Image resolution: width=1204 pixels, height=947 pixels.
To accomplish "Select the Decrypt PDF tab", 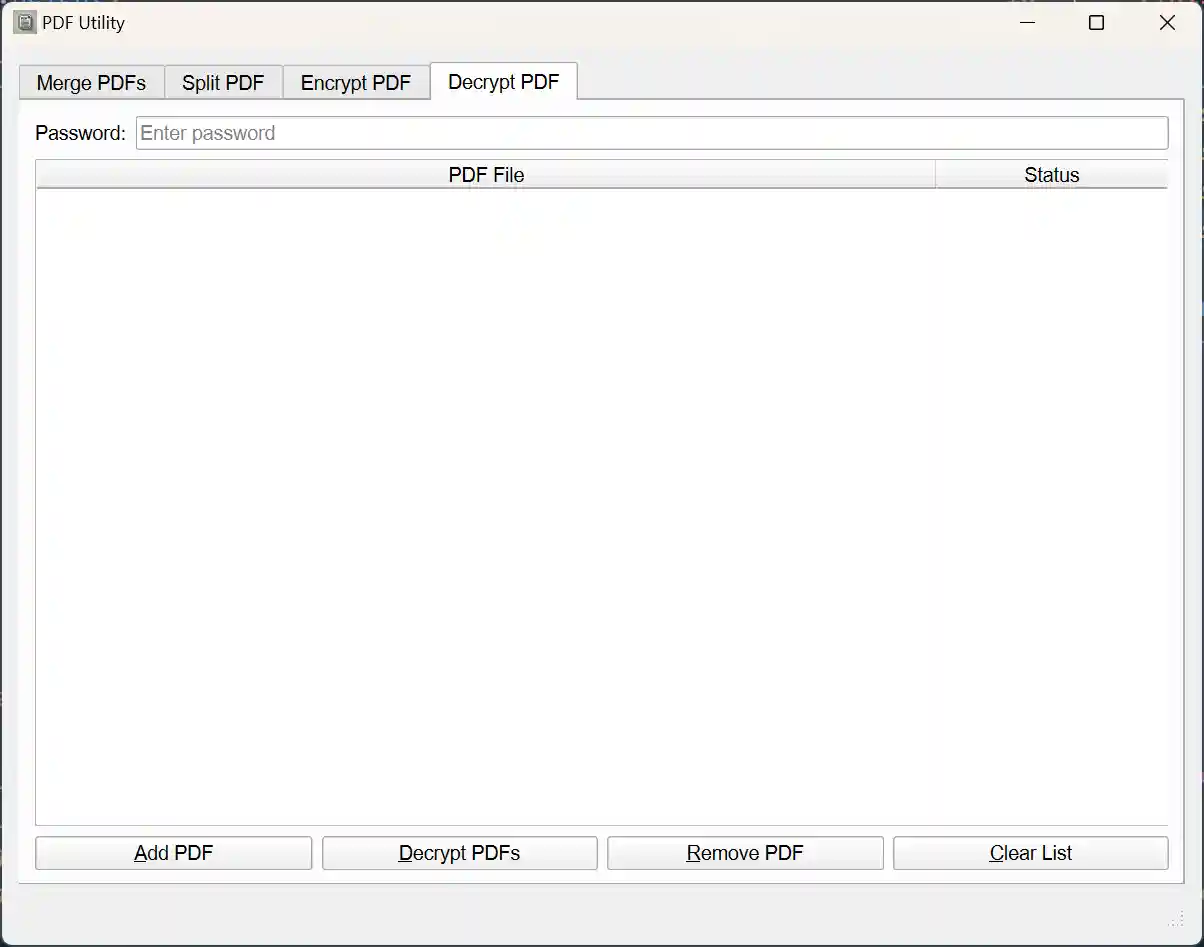I will pyautogui.click(x=504, y=81).
